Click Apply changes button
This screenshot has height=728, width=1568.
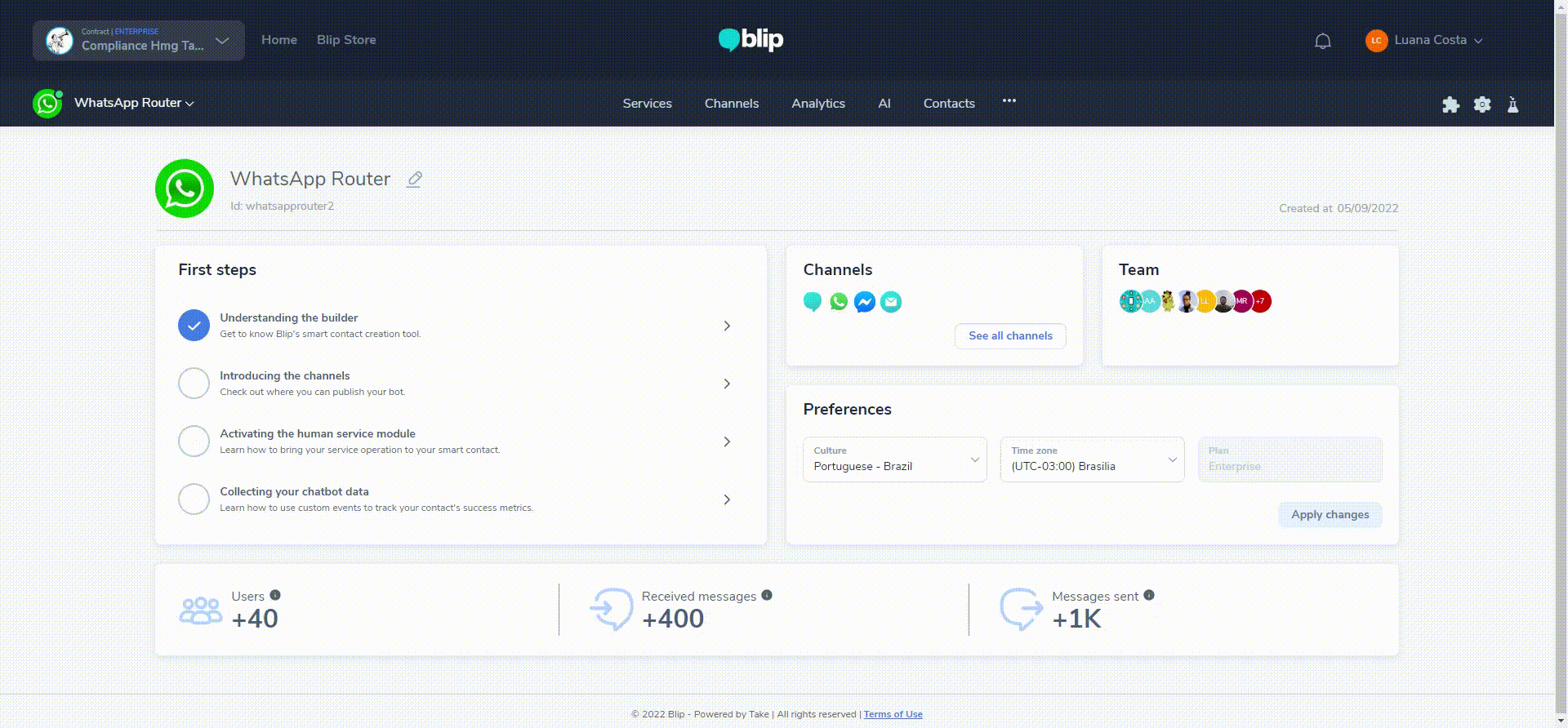point(1330,515)
